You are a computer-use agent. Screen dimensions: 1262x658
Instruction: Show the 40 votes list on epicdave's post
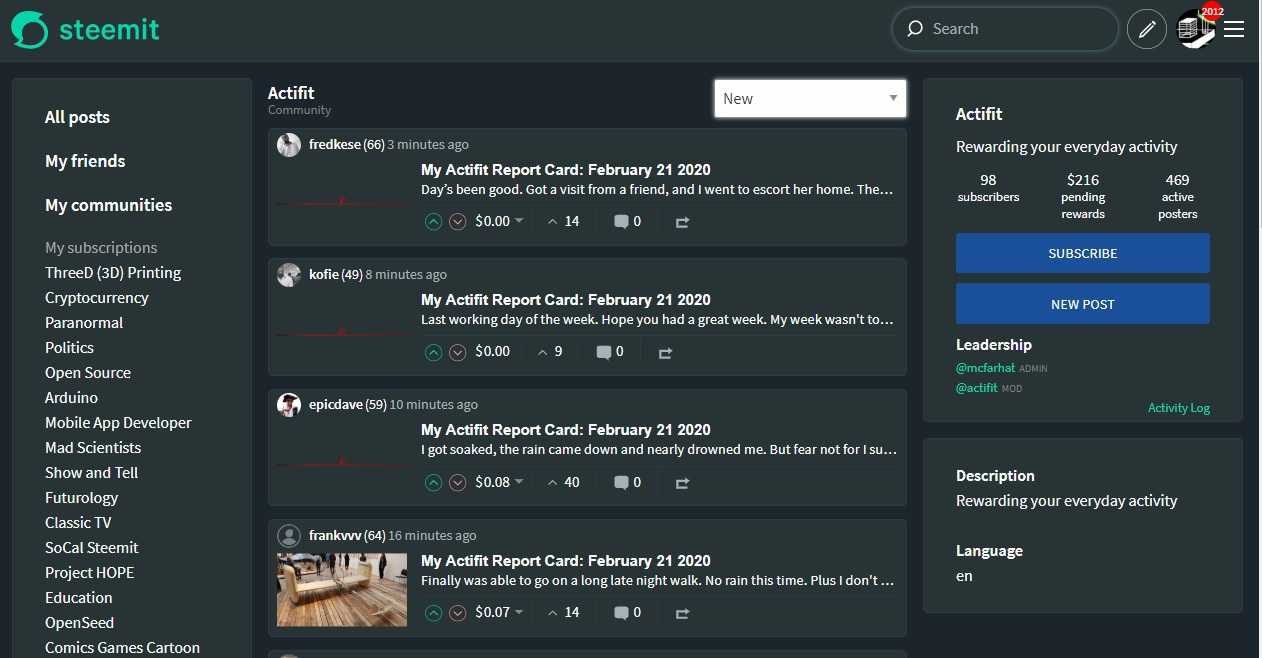coord(563,482)
